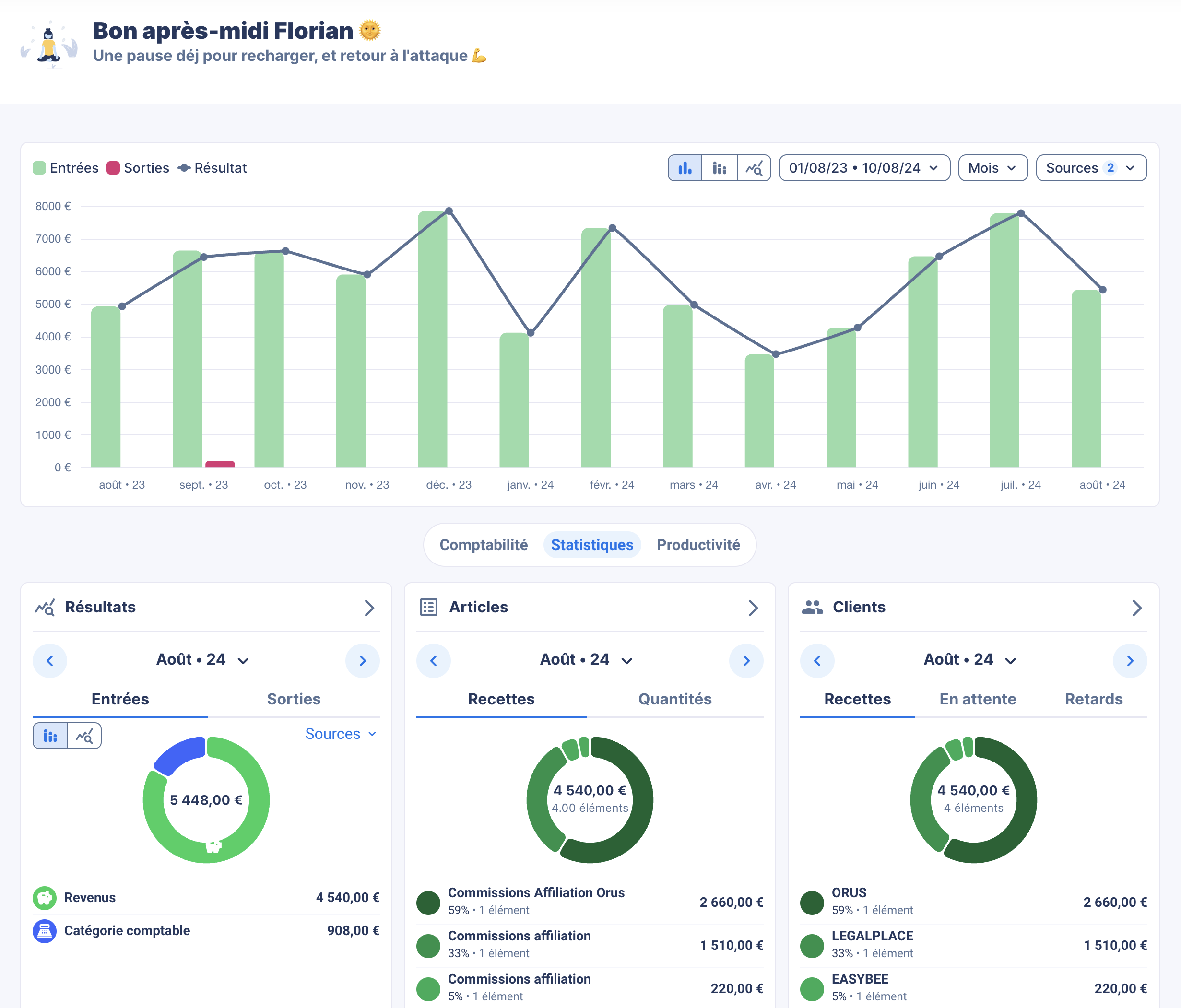Click the Résultats panel icon
This screenshot has width=1181, height=1008.
click(45, 608)
